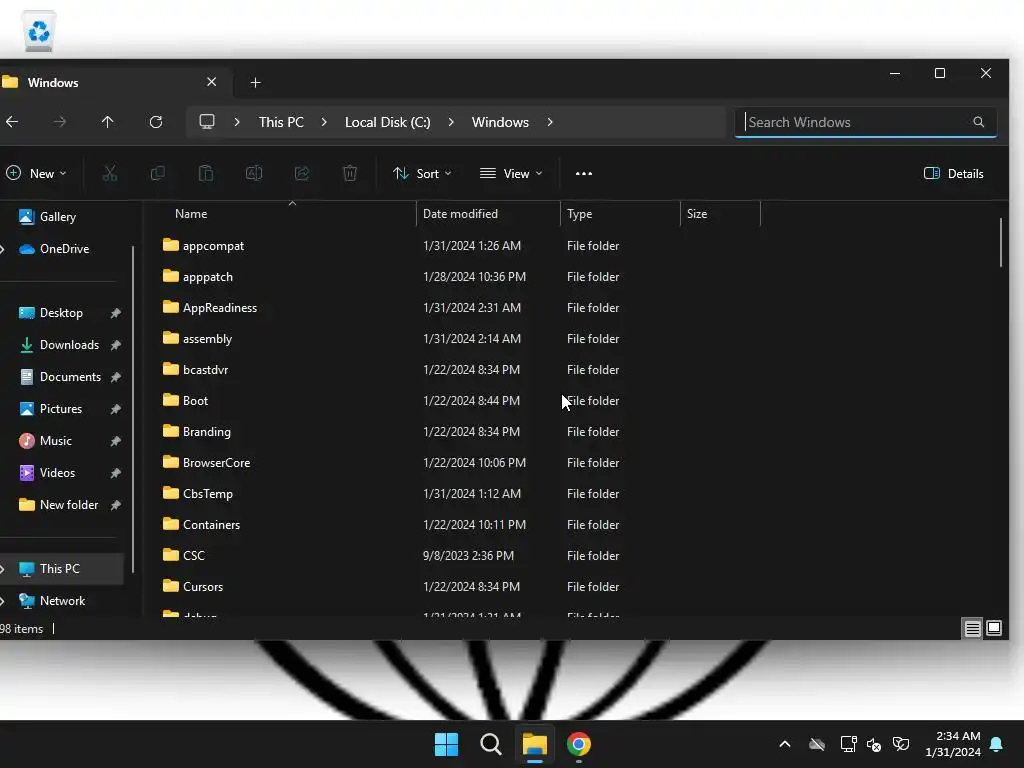This screenshot has height=768, width=1024.
Task: Open Downloads in navigation pane
Action: coord(69,345)
